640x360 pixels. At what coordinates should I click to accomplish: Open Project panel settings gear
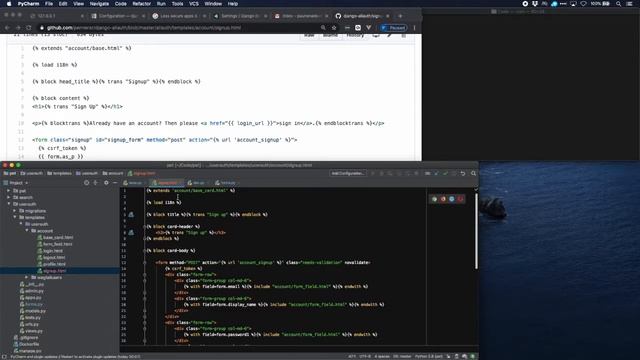pos(106,183)
